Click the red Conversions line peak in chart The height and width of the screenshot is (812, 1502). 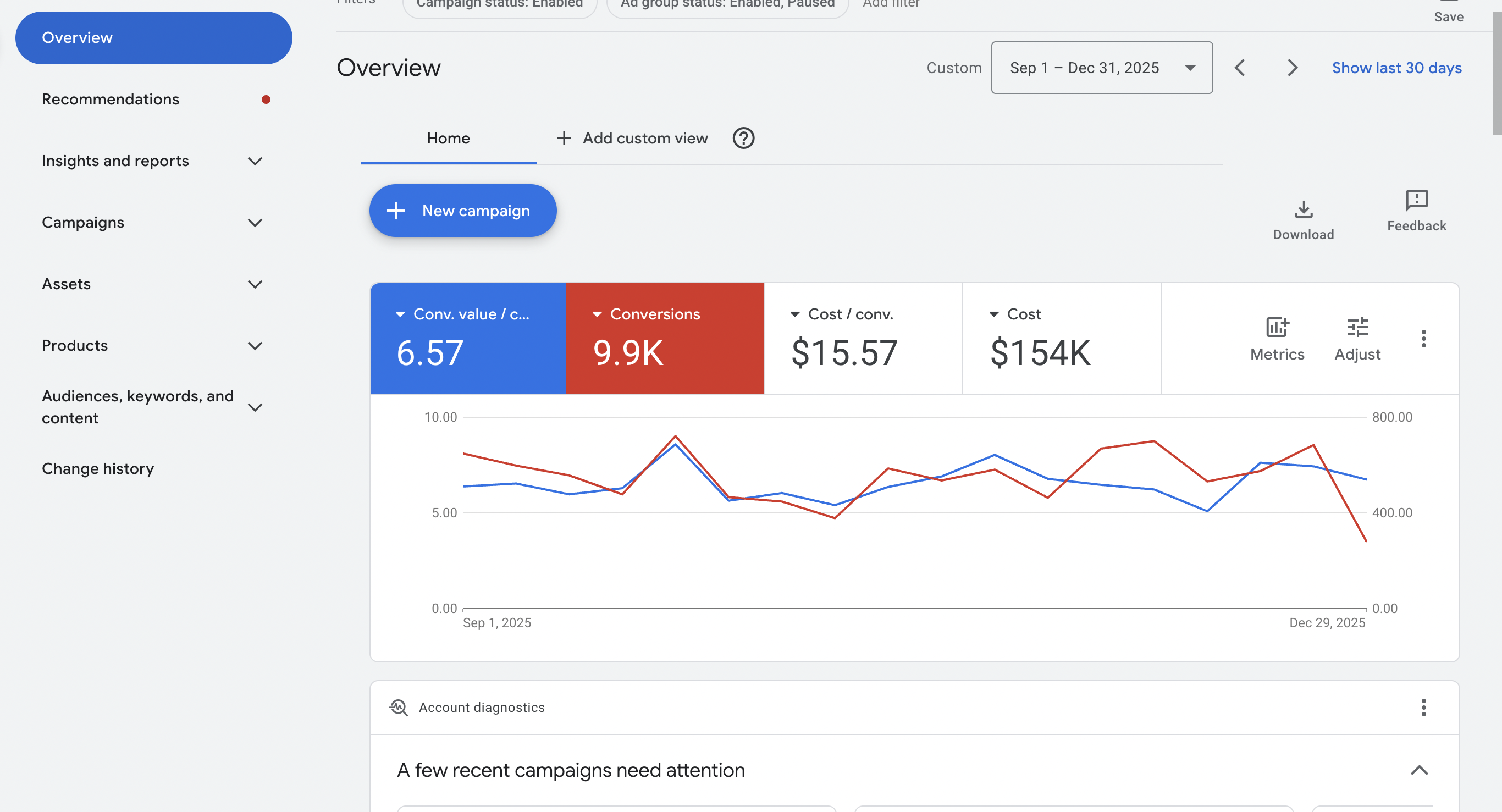pyautogui.click(x=675, y=436)
